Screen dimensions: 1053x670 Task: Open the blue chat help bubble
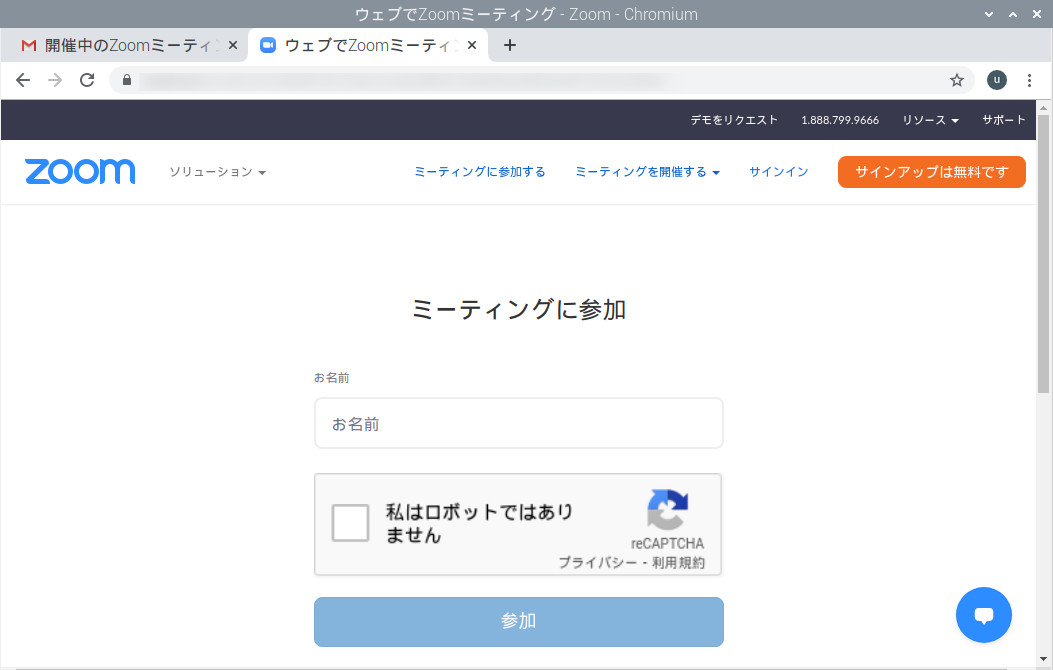[983, 615]
